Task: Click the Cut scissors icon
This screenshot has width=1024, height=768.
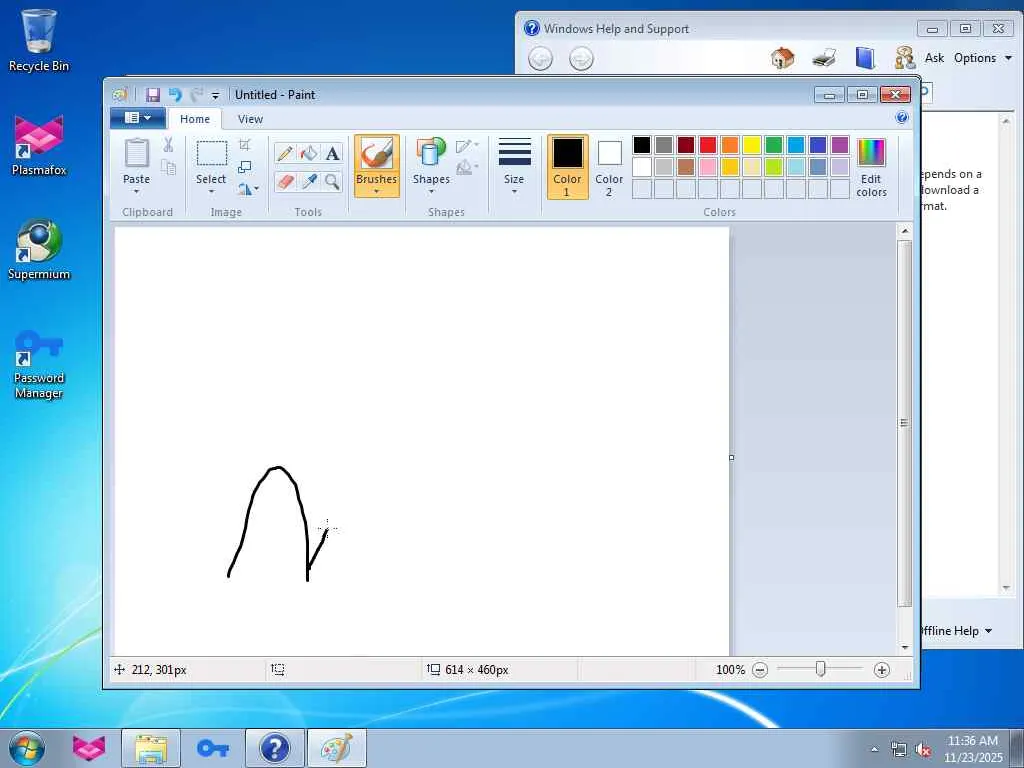Action: pos(168,145)
